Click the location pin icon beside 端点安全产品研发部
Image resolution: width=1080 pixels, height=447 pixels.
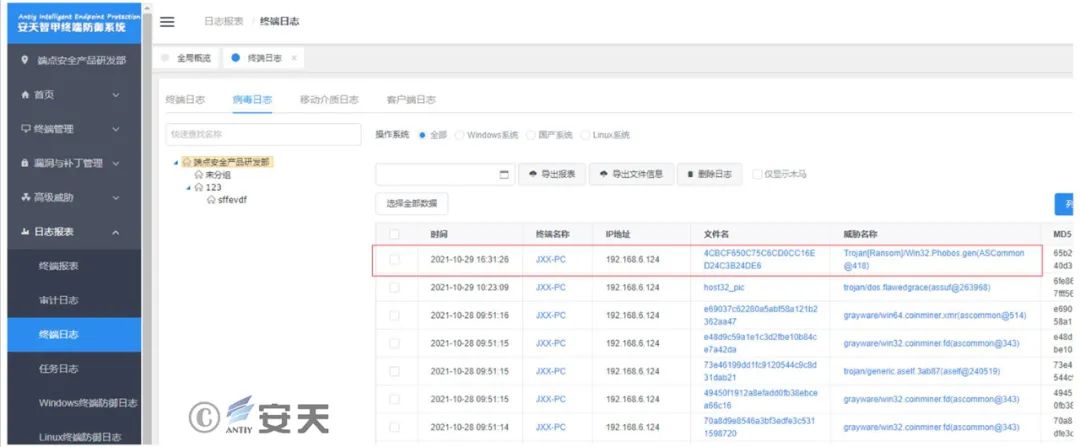click(25, 60)
